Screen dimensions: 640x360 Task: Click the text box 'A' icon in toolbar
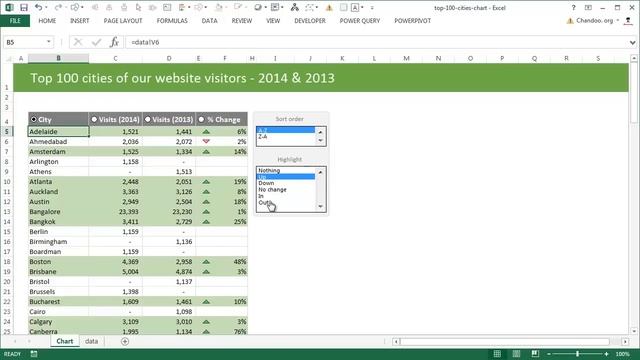[x=355, y=7]
